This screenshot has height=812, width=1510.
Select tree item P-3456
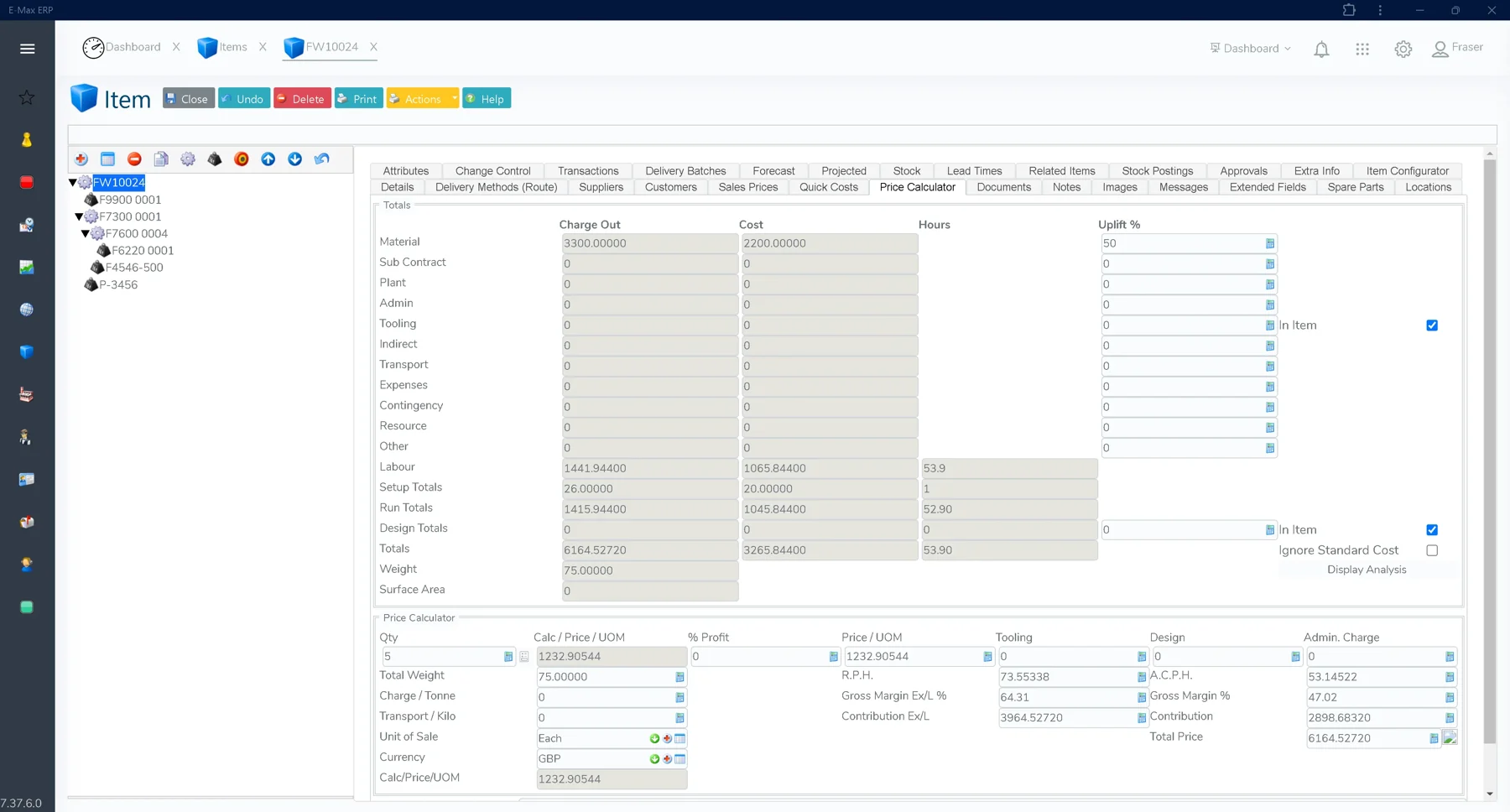(x=118, y=284)
